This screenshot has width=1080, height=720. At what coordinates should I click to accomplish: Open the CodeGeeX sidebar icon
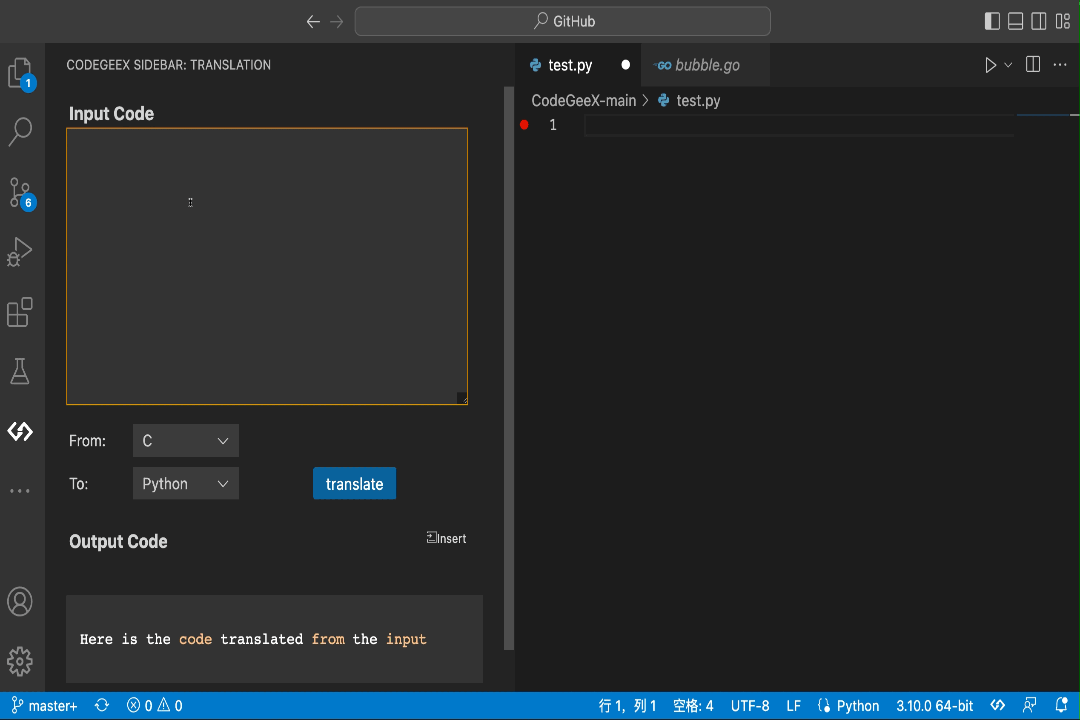(20, 432)
